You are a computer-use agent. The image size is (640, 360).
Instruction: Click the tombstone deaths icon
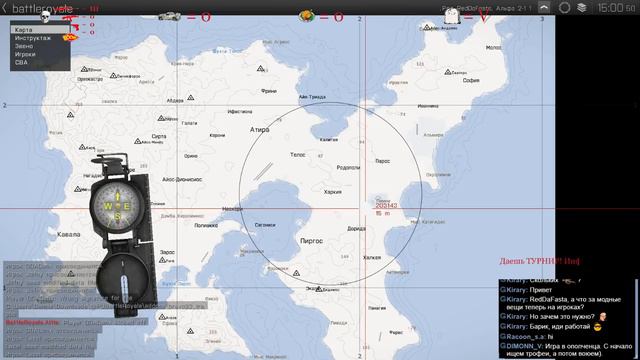click(452, 16)
